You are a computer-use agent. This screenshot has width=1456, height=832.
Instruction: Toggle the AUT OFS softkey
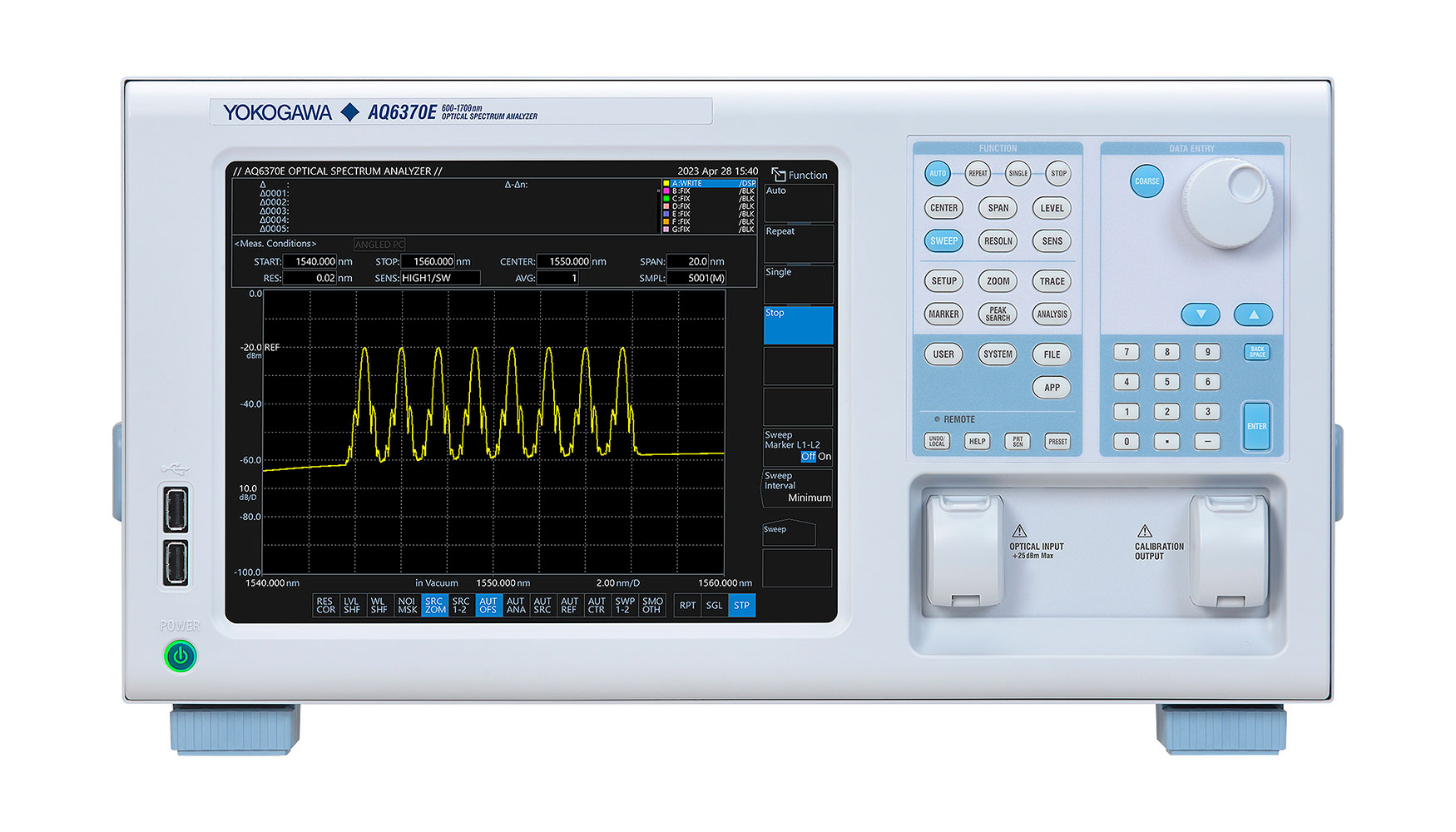[488, 606]
